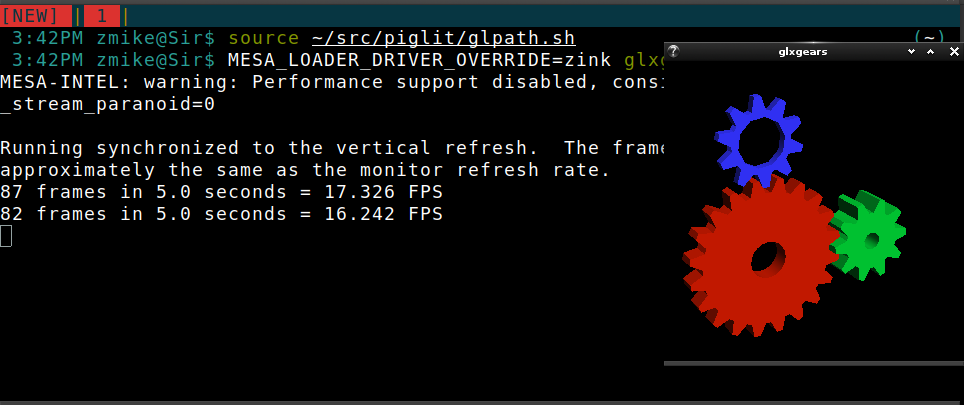
Task: Click the MESA_LOADER_DRIVER_OVERRIDE=zink command text
Action: coord(419,60)
